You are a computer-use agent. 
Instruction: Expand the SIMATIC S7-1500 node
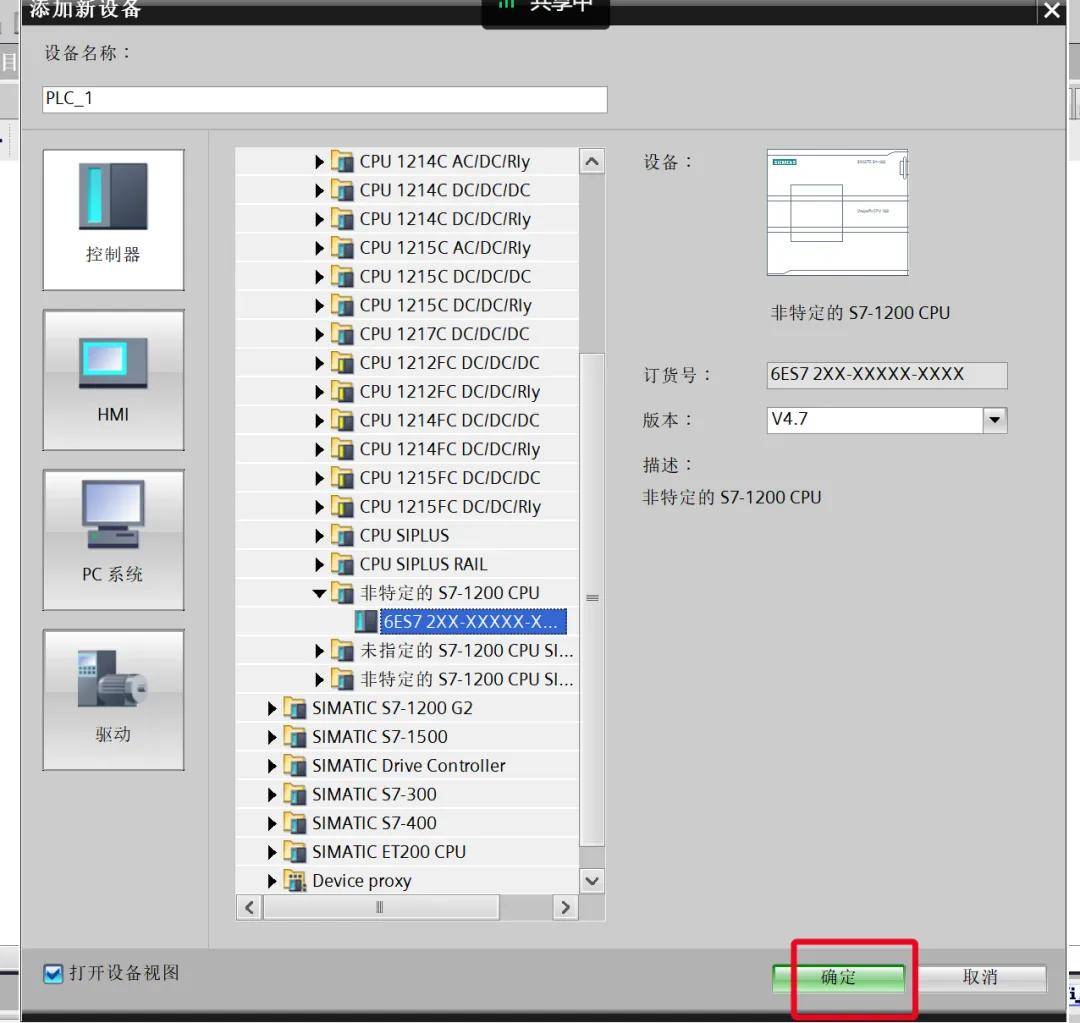point(272,737)
